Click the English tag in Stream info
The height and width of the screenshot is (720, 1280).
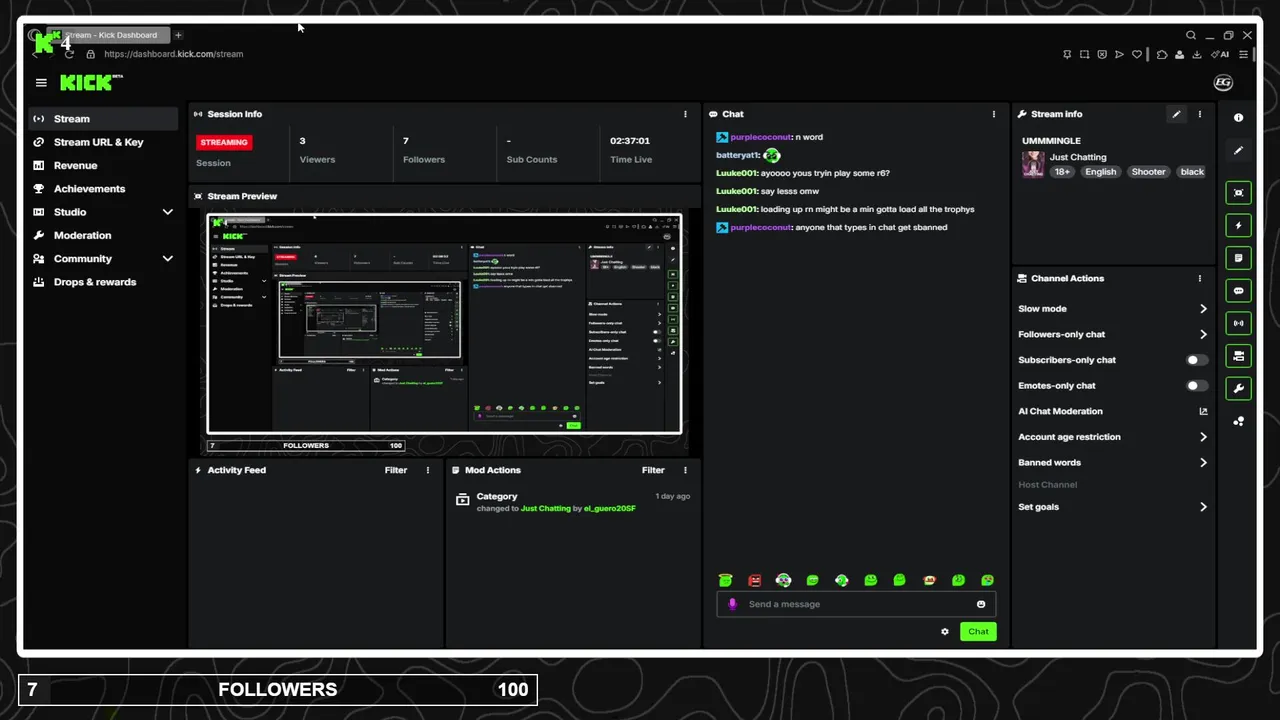pyautogui.click(x=1100, y=172)
